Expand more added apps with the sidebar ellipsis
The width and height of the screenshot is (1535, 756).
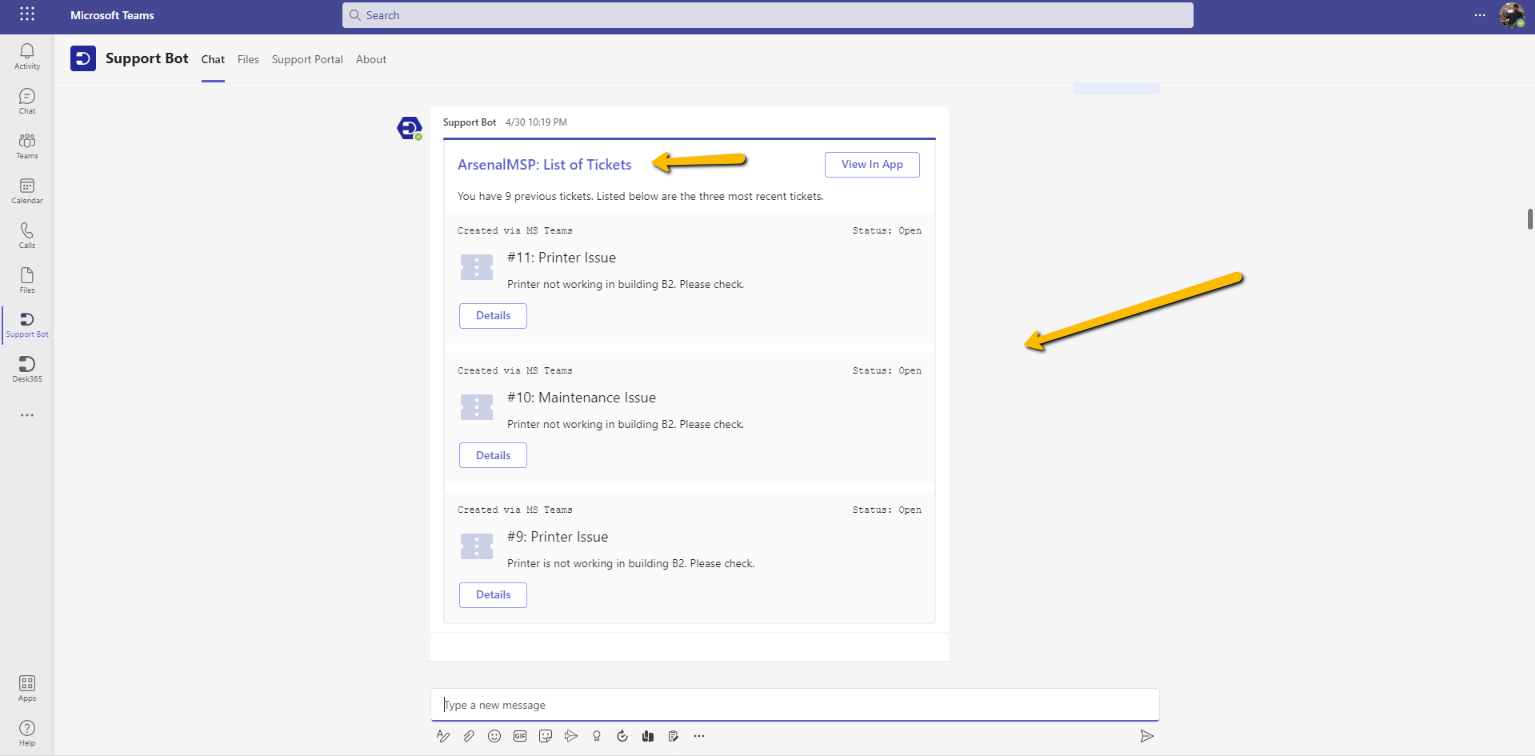tap(26, 414)
